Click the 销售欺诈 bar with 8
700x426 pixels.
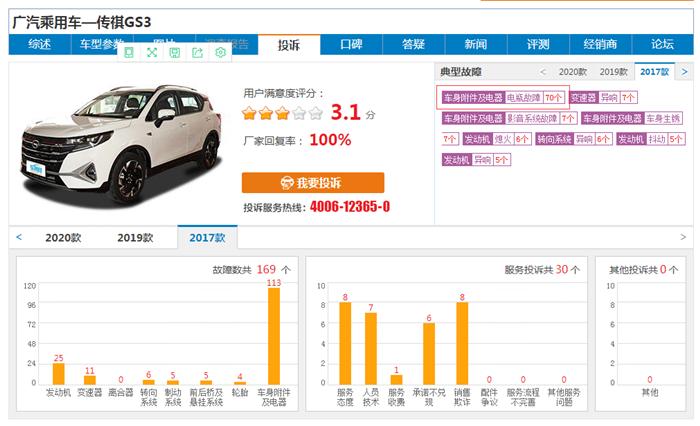(x=462, y=343)
